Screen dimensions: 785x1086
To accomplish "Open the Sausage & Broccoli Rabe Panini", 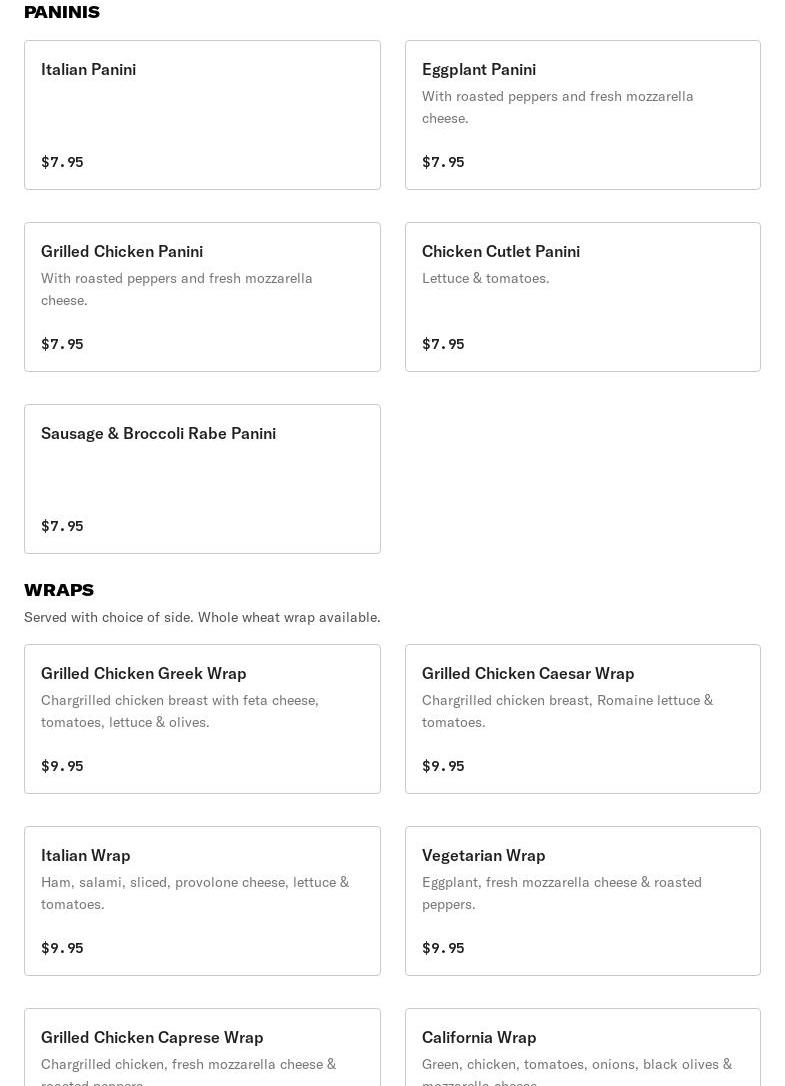I will pyautogui.click(x=159, y=434).
